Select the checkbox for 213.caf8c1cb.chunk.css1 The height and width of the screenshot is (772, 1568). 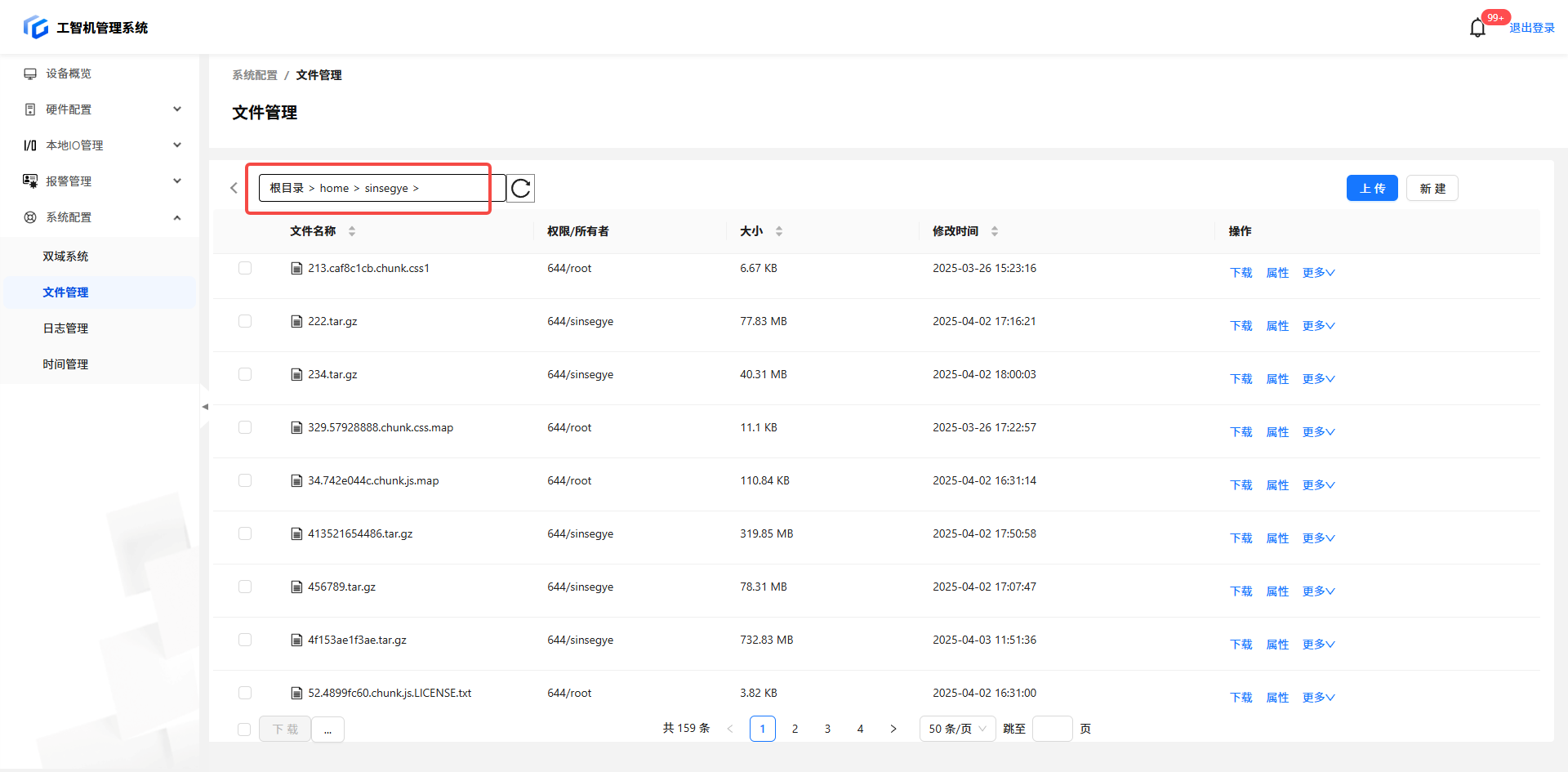pyautogui.click(x=245, y=268)
